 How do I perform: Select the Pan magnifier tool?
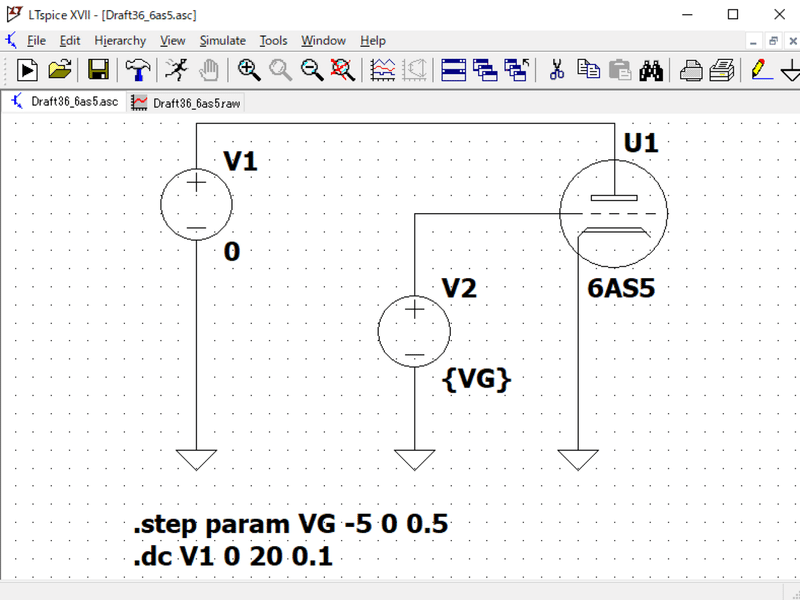click(x=281, y=70)
